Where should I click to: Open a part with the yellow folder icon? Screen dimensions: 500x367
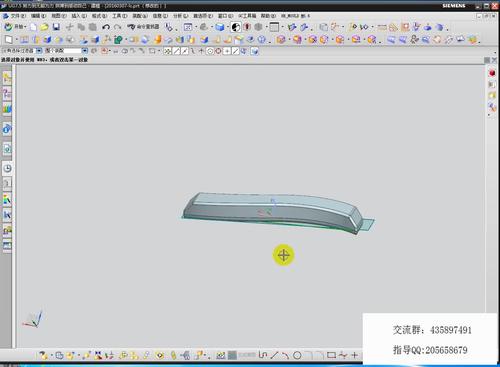tap(45, 27)
